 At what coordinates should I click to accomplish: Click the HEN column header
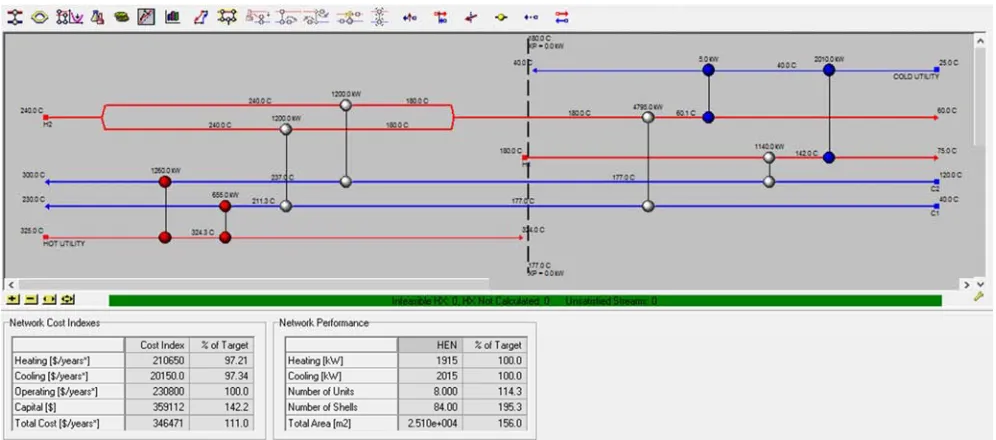click(436, 345)
